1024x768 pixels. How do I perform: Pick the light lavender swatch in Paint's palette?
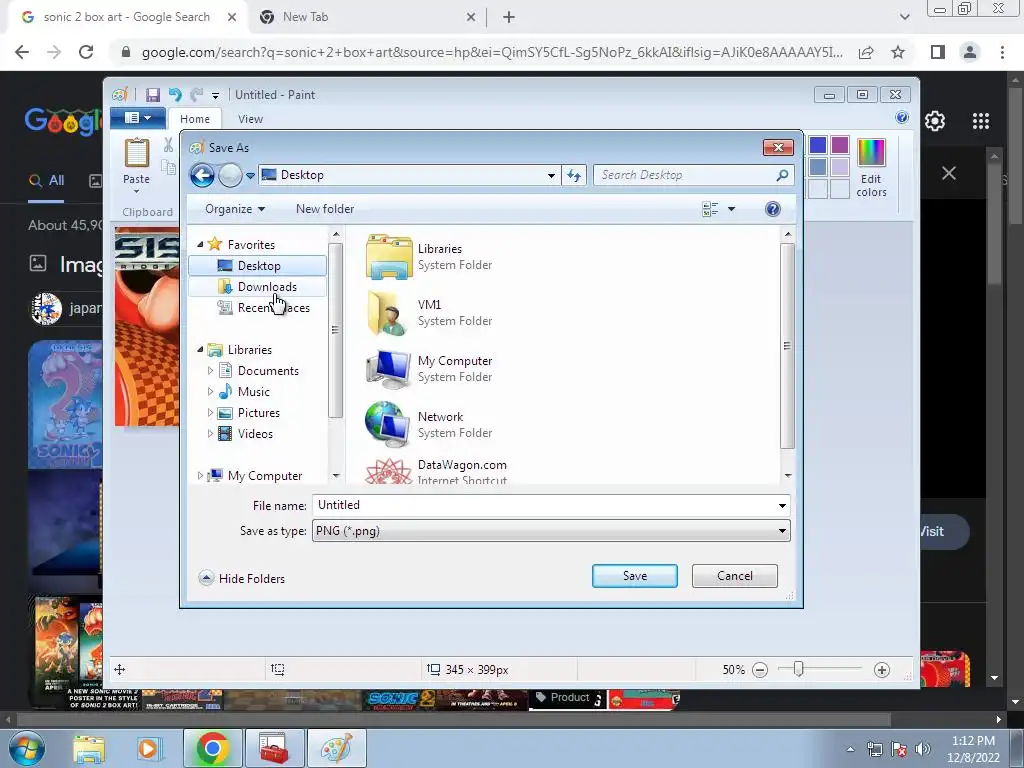[x=840, y=167]
